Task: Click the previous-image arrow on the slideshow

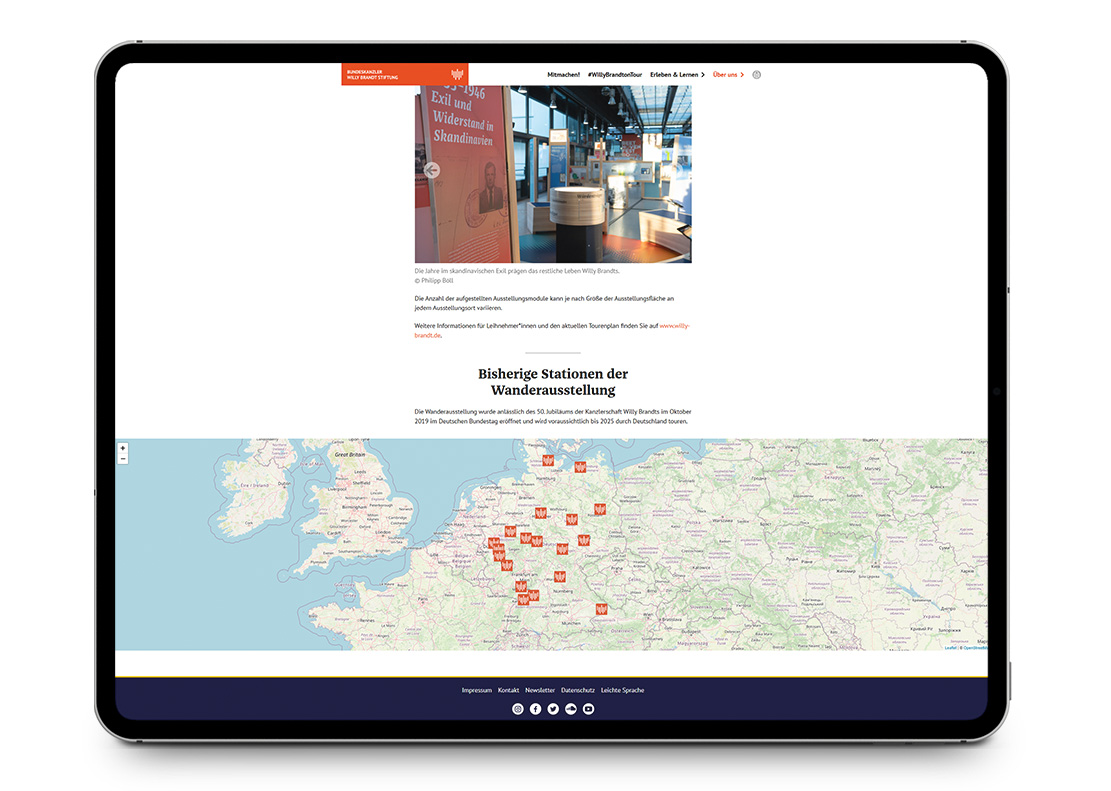Action: [x=431, y=170]
